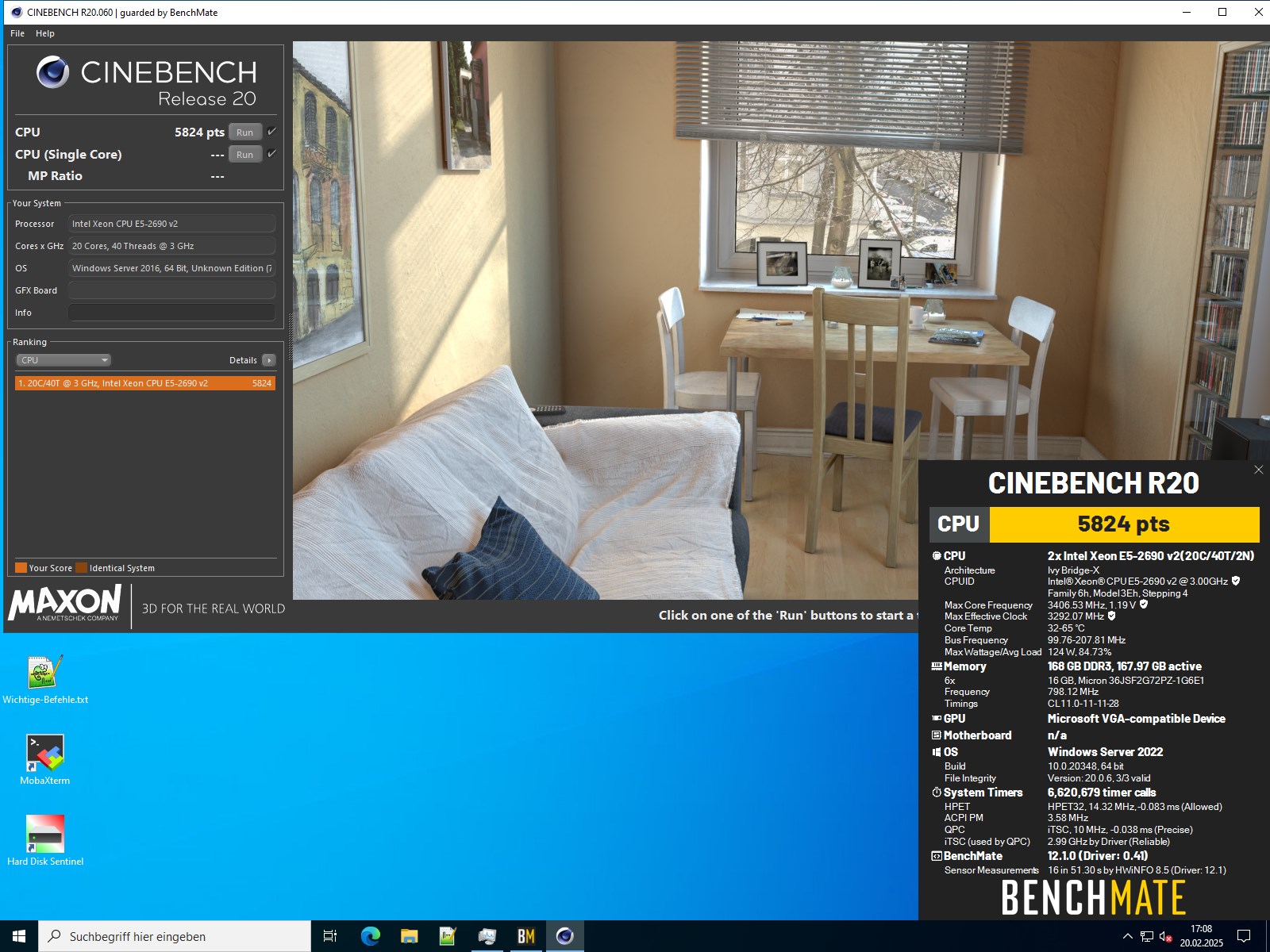The width and height of the screenshot is (1270, 952).
Task: Run the CPU (Single Core) benchmark
Action: coord(245,155)
